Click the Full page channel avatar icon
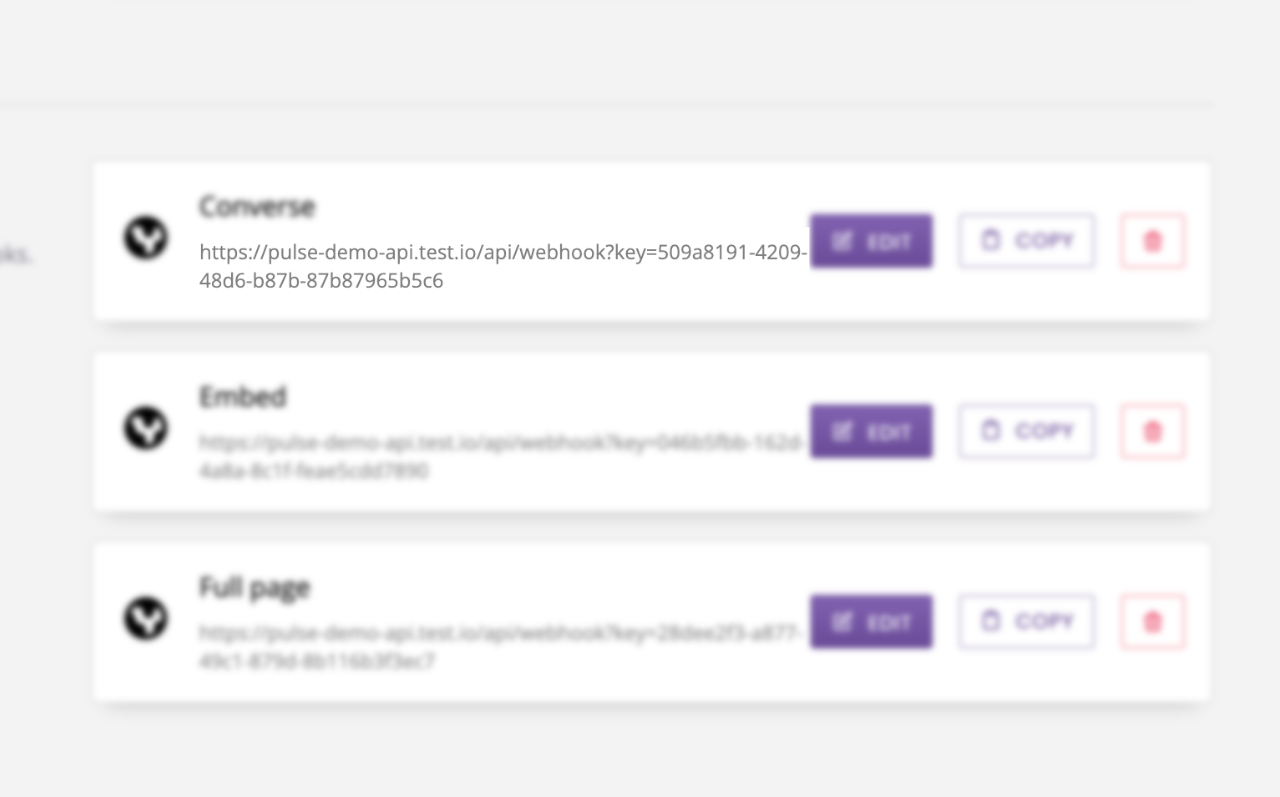This screenshot has height=797, width=1280. pyautogui.click(x=145, y=620)
